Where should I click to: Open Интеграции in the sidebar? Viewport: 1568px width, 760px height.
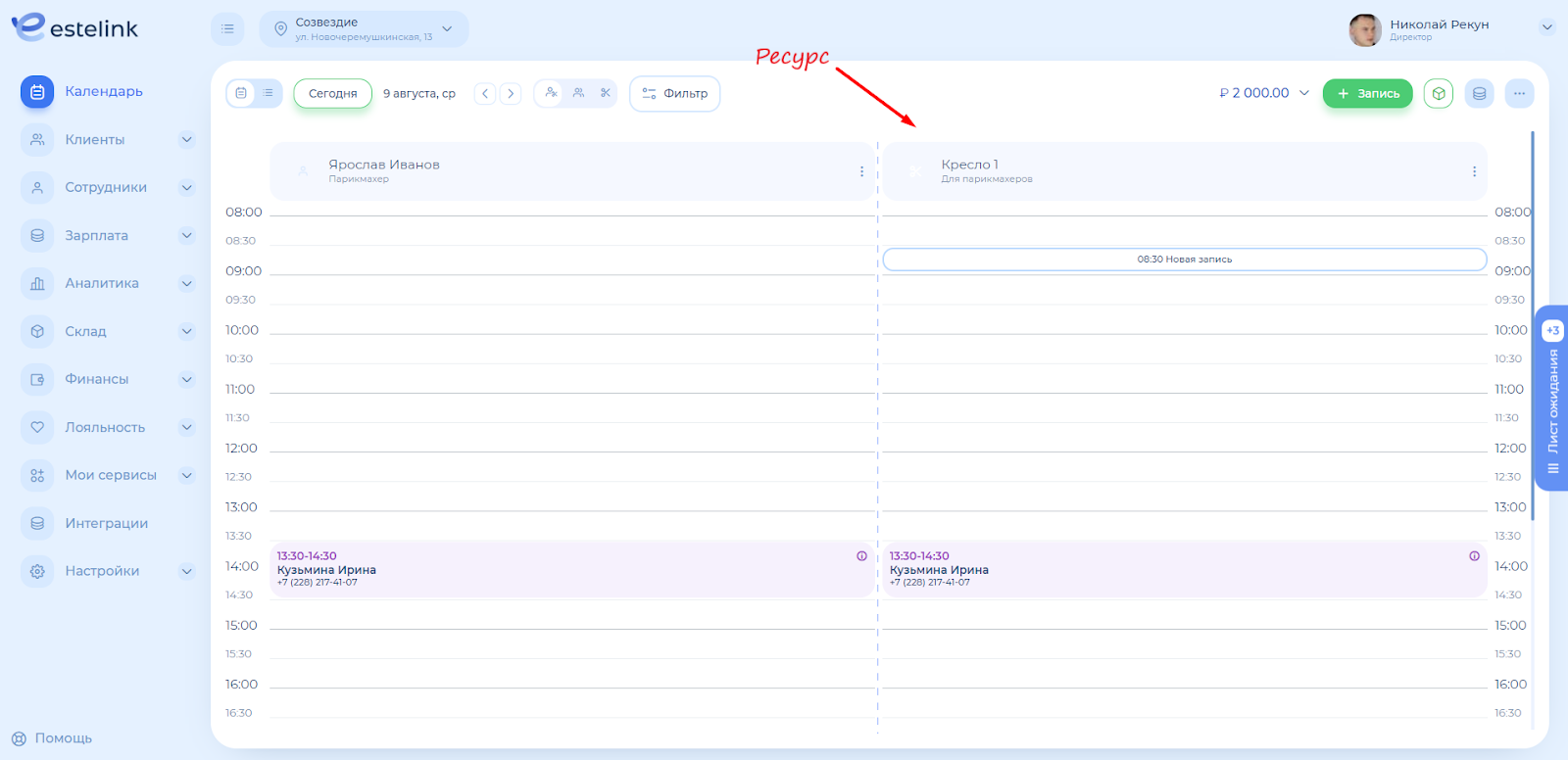tap(106, 523)
